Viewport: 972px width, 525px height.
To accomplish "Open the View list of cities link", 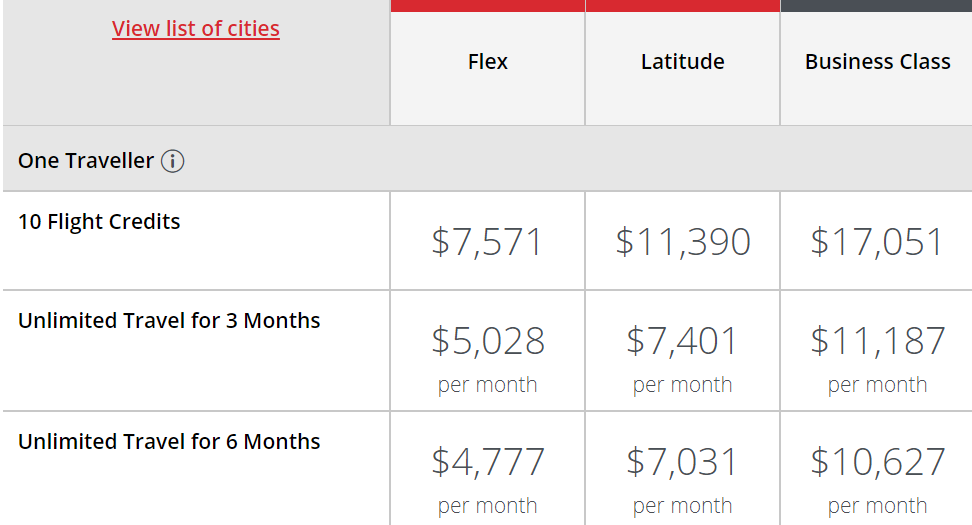I will pyautogui.click(x=196, y=29).
